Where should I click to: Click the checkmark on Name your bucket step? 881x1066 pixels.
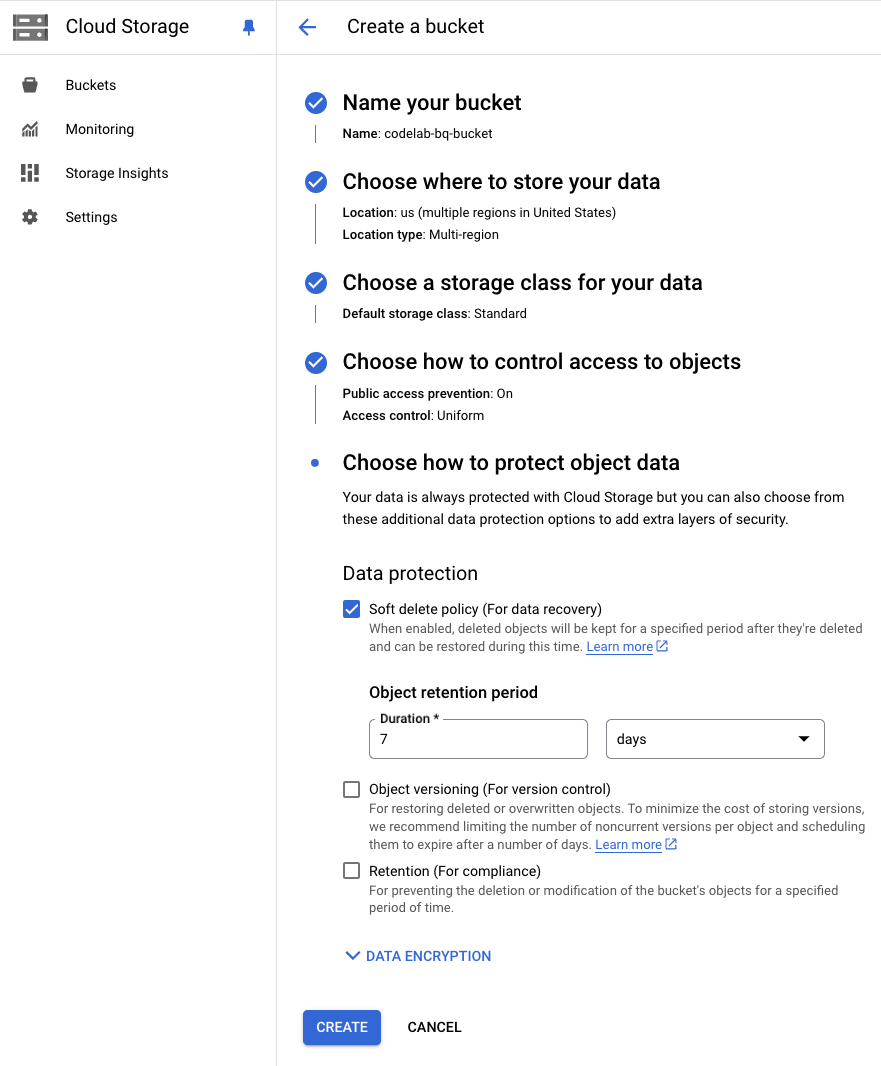coord(315,103)
